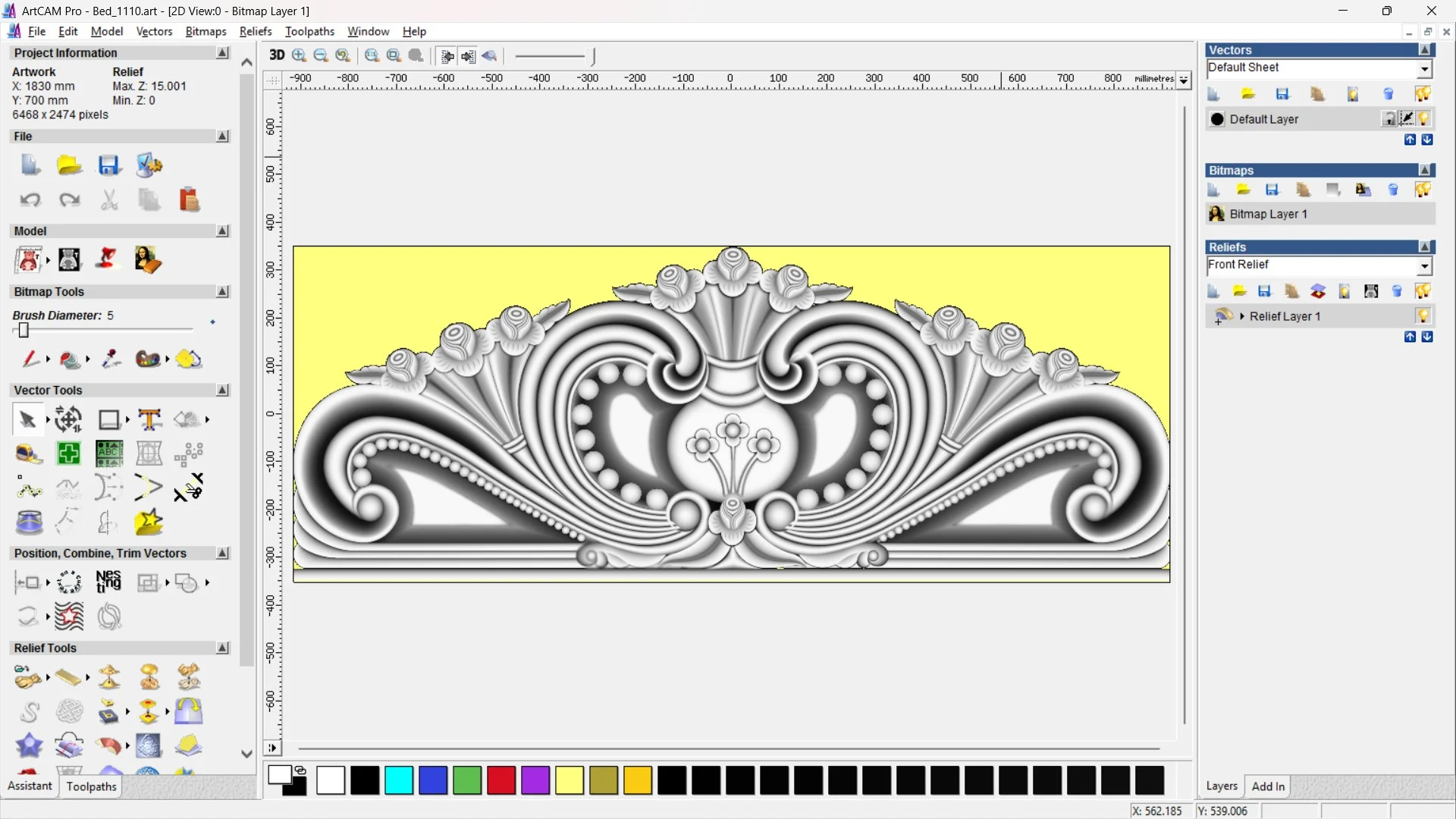Click the Save file icon

click(x=108, y=165)
